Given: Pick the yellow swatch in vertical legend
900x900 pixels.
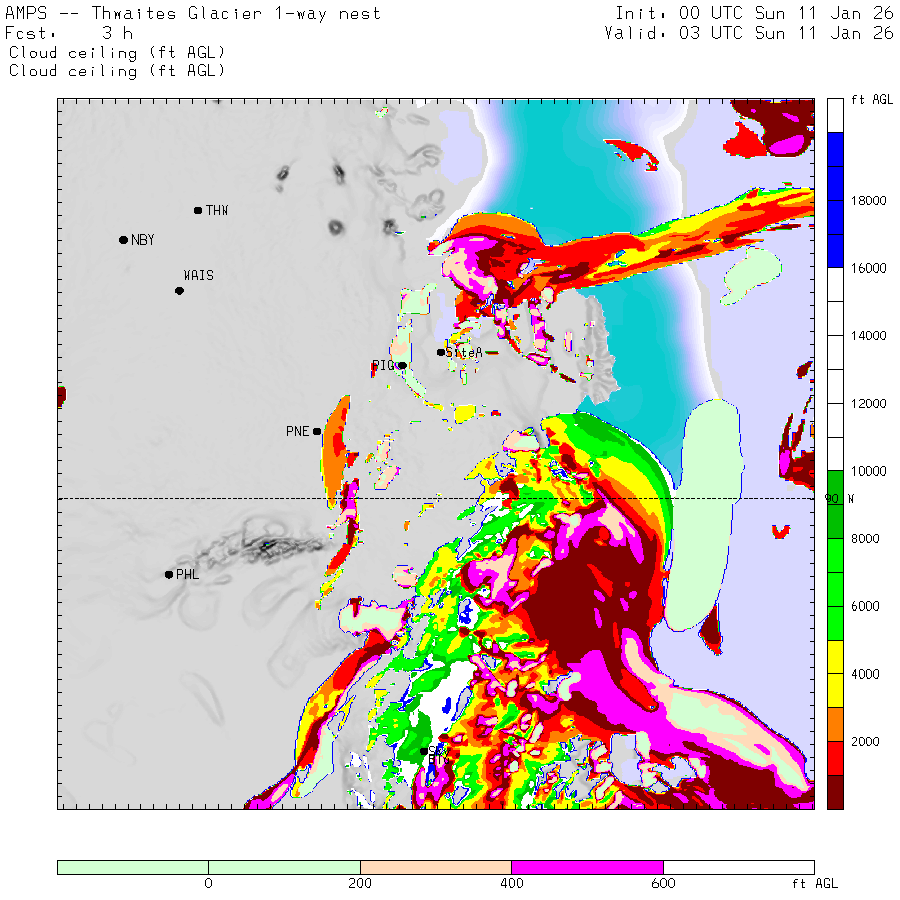Looking at the screenshot, I should tap(836, 673).
